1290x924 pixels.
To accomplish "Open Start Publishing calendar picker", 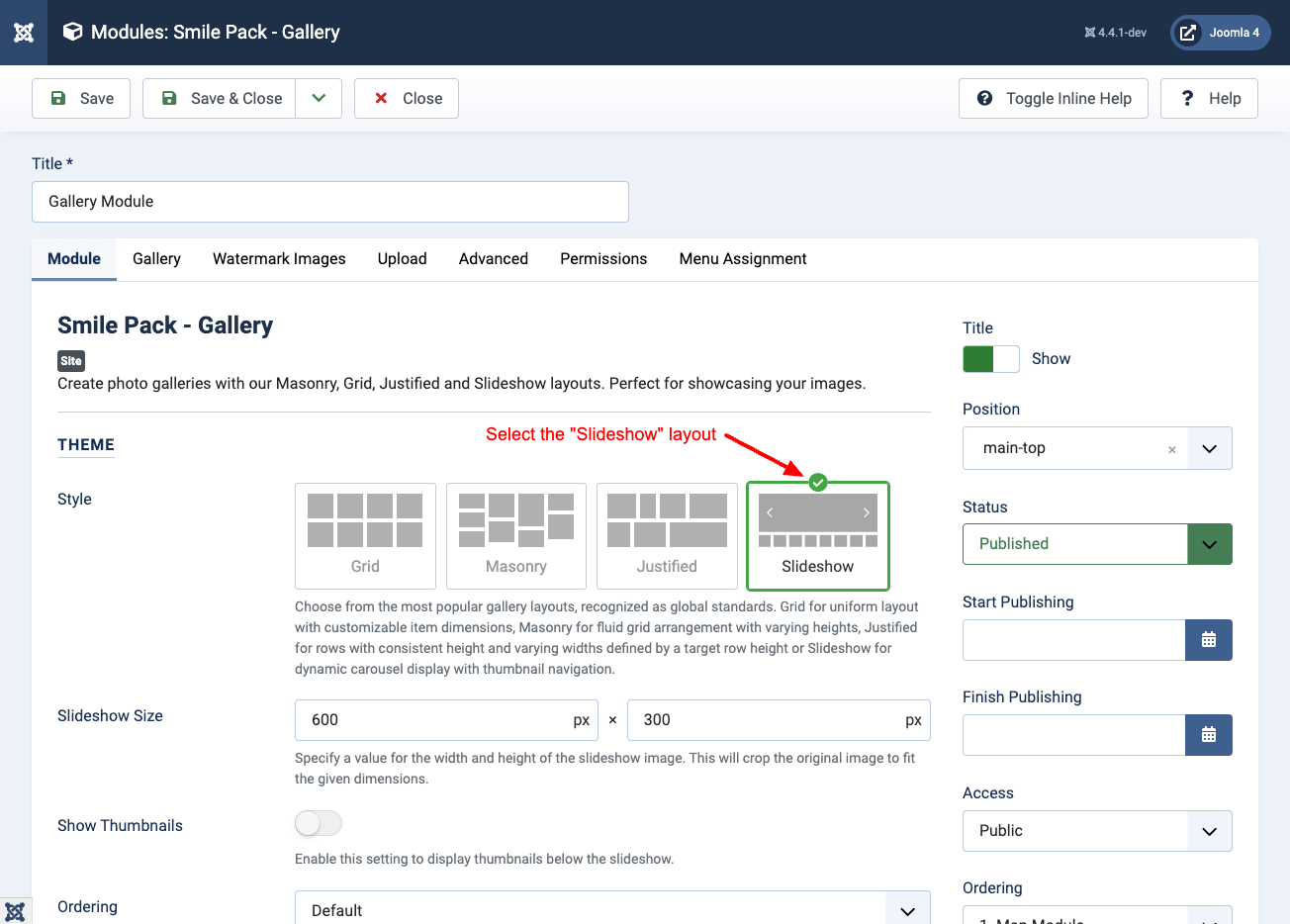I will [x=1208, y=640].
